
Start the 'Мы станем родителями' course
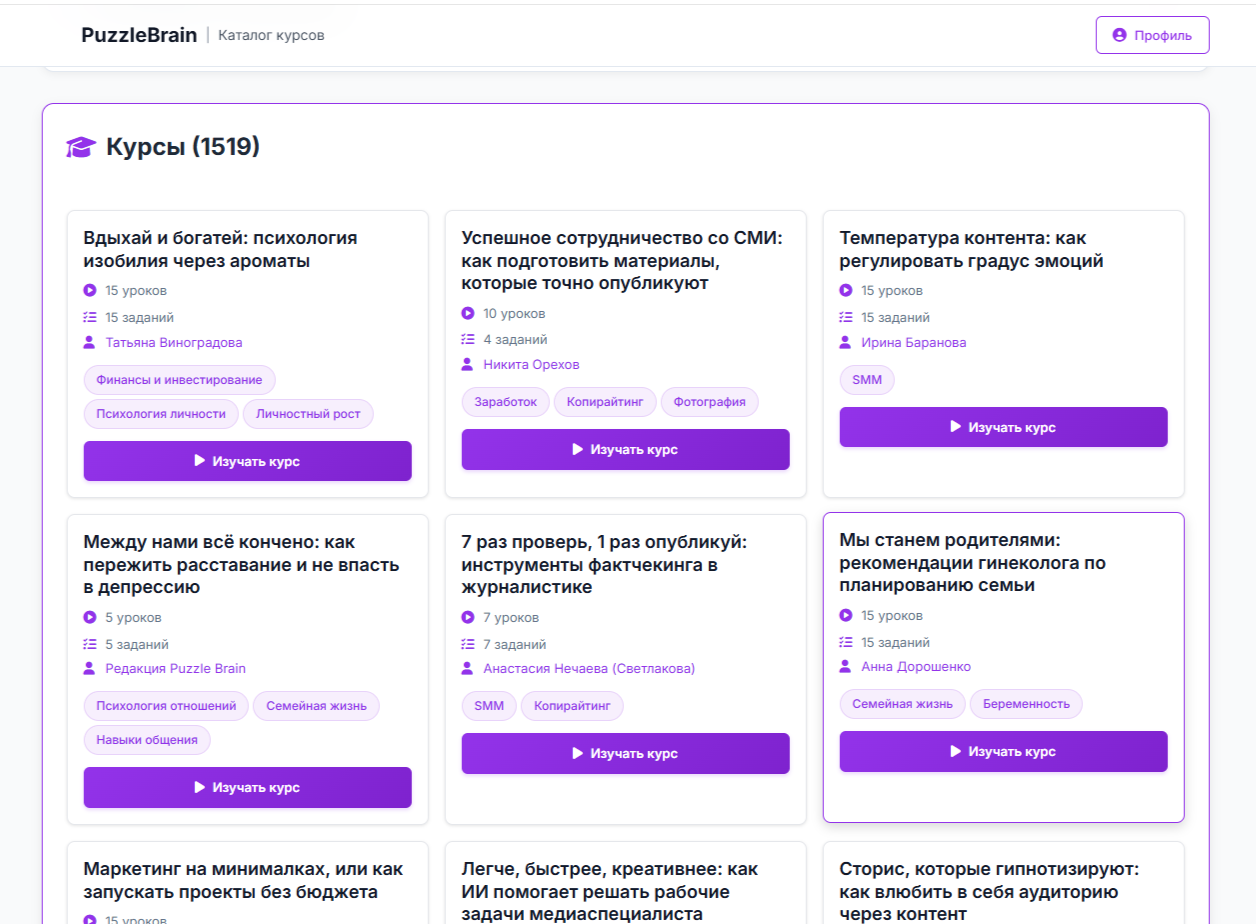[1003, 751]
